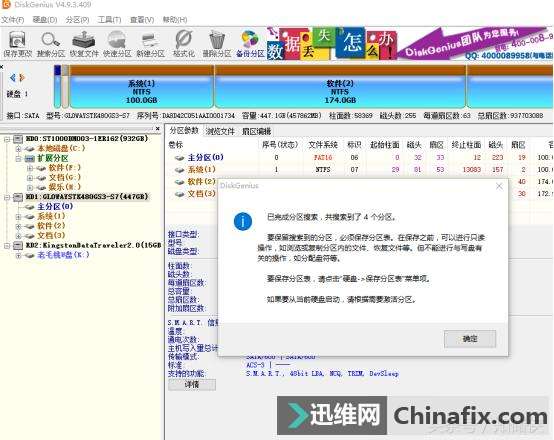
Task: Open the 查看(V) menu
Action: (x=142, y=20)
